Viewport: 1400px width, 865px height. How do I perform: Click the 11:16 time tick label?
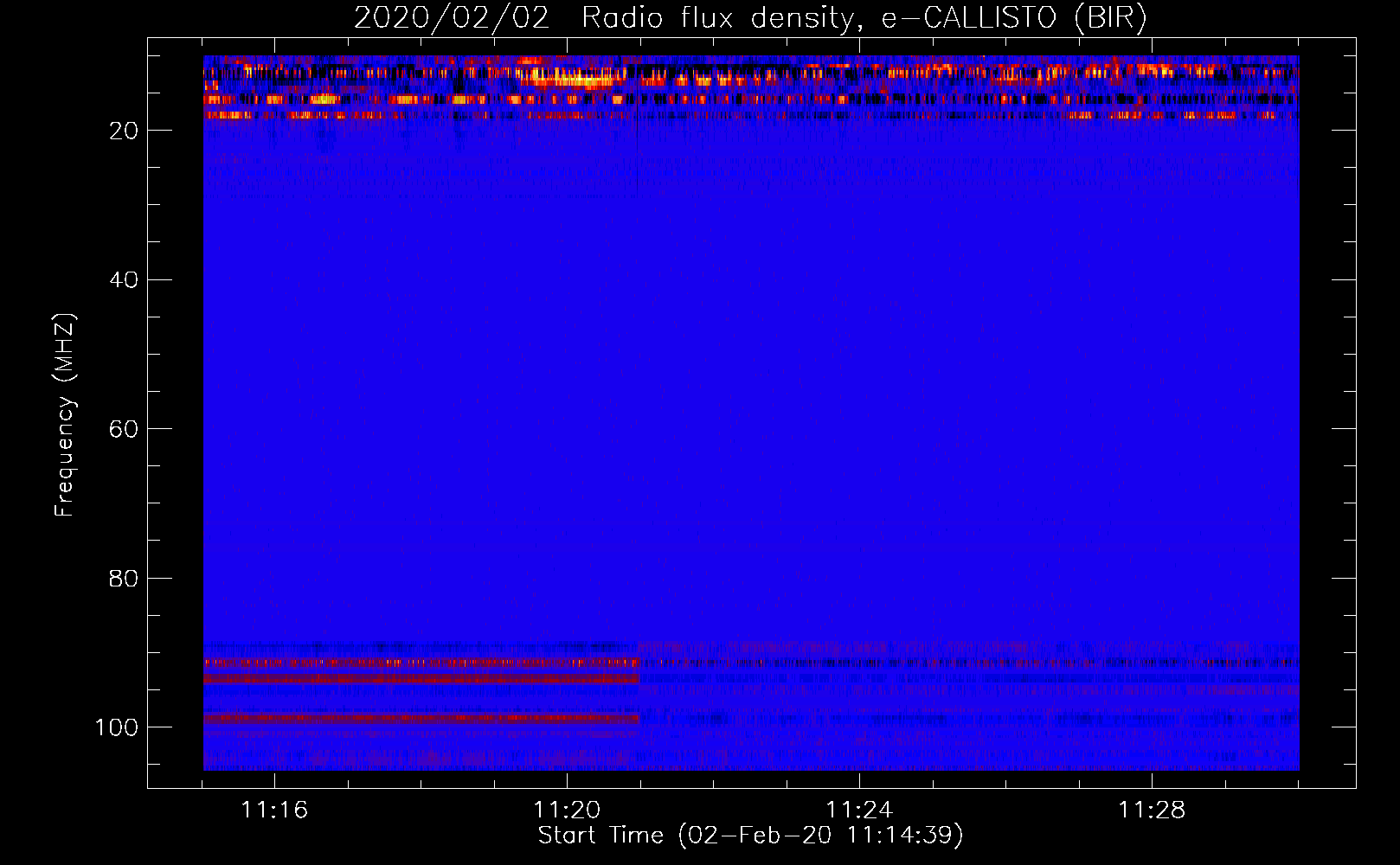point(274,811)
